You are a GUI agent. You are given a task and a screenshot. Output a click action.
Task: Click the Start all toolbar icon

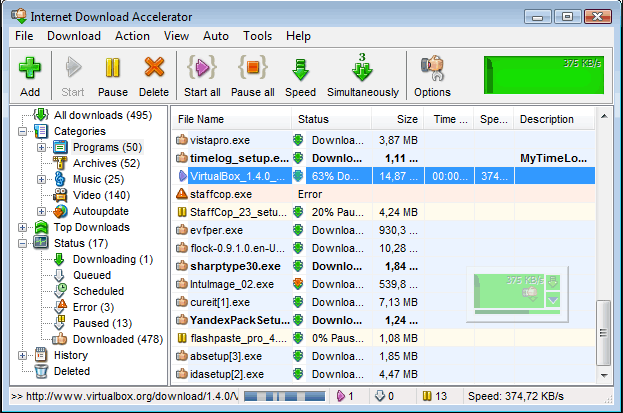[202, 67]
